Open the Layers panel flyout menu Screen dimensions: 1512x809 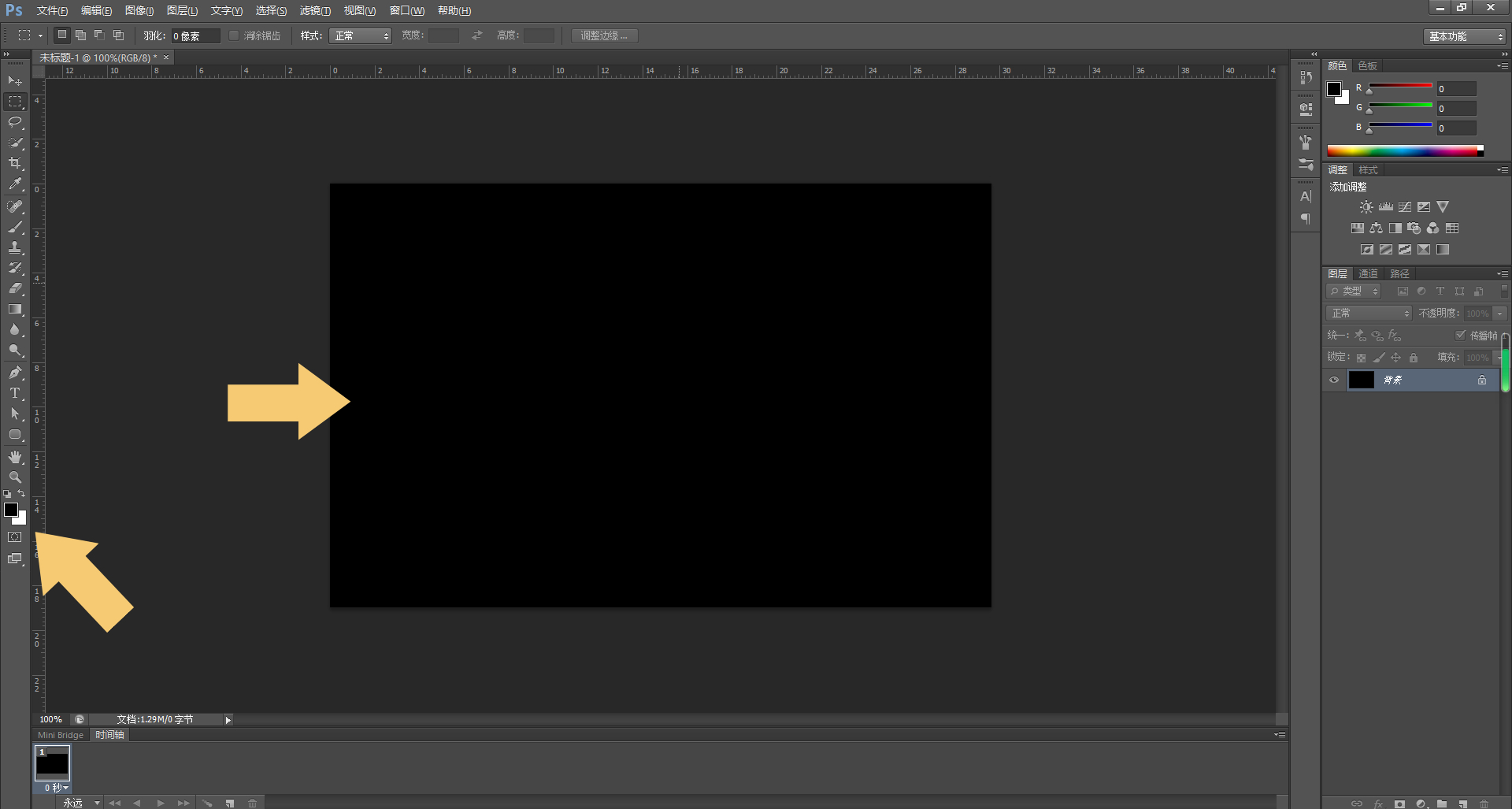tap(1503, 274)
